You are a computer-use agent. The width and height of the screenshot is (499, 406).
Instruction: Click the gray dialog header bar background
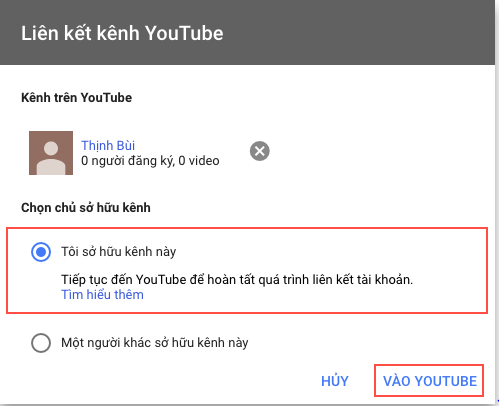[x=360, y=32]
